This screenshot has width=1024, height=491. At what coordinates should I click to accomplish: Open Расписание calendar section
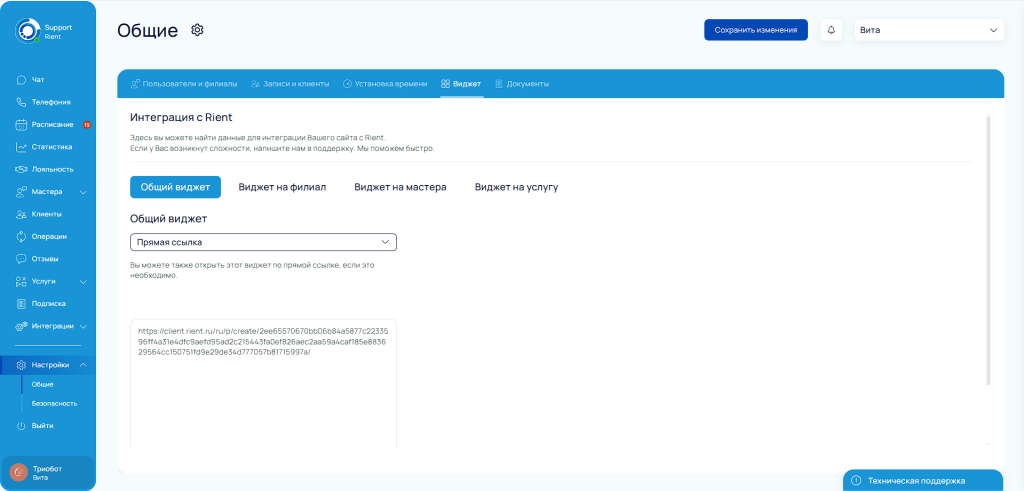click(x=52, y=124)
